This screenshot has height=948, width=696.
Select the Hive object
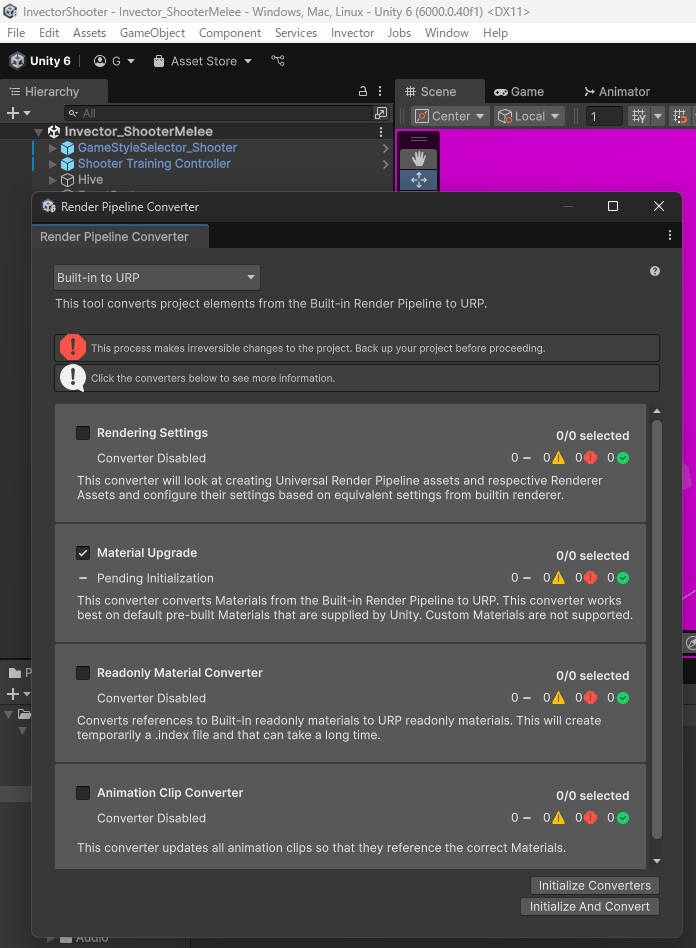click(90, 180)
